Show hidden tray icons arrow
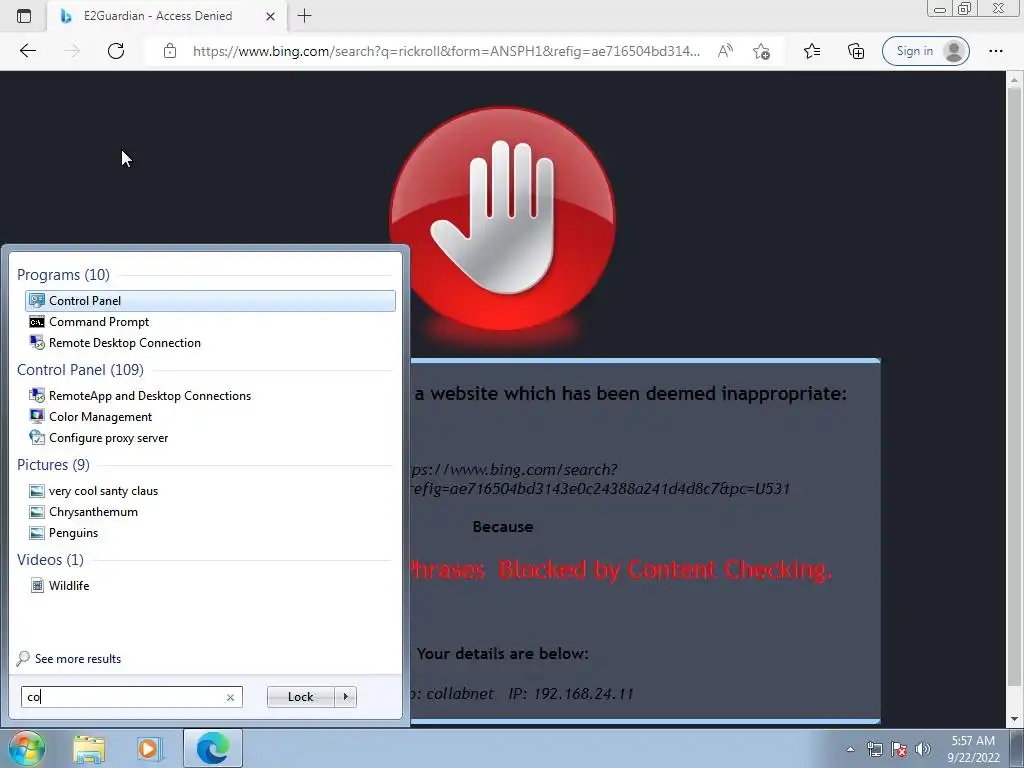The width and height of the screenshot is (1024, 768). 850,749
